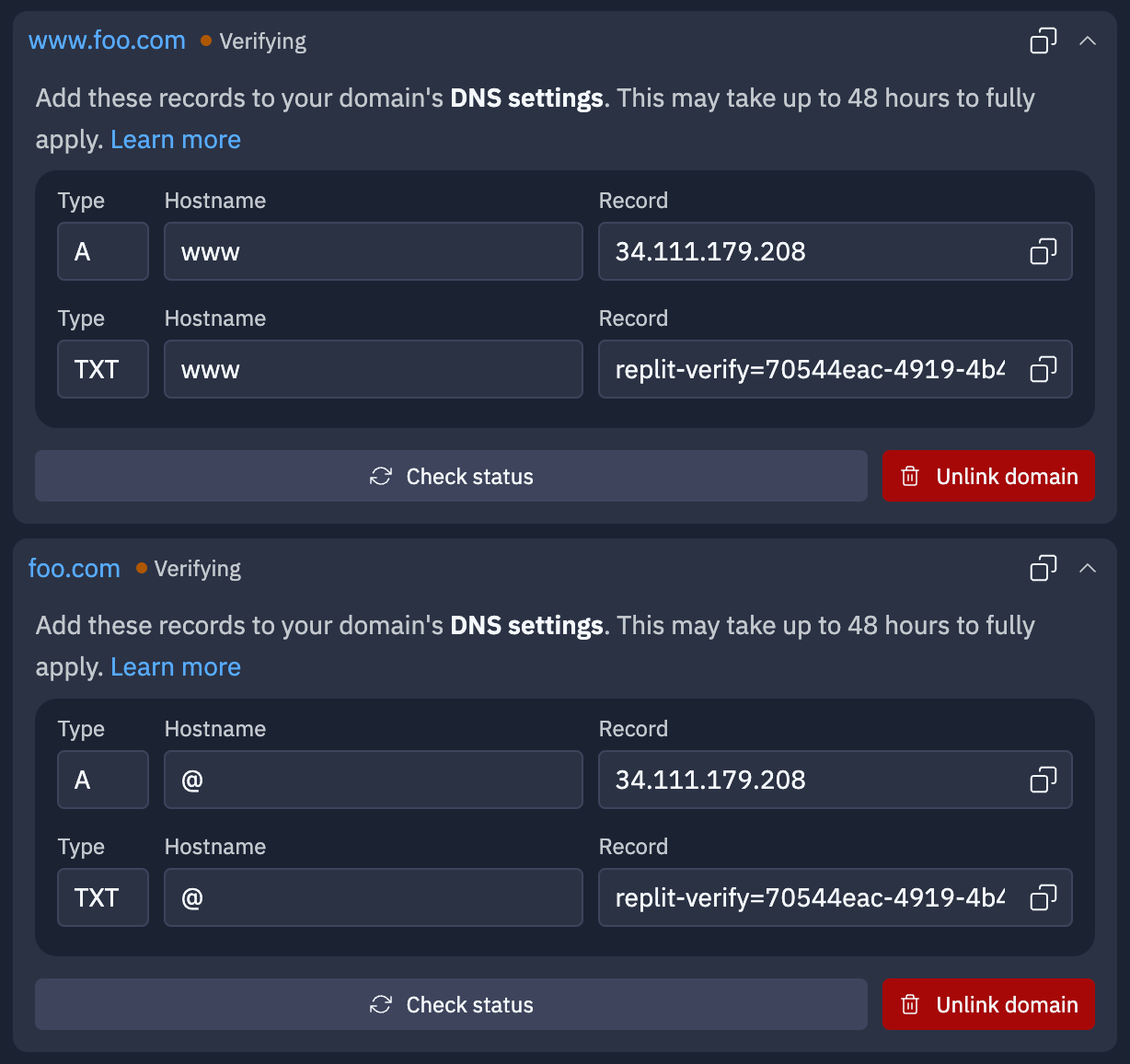Unlink the www.foo.com domain
Image resolution: width=1130 pixels, height=1064 pixels.
[988, 476]
